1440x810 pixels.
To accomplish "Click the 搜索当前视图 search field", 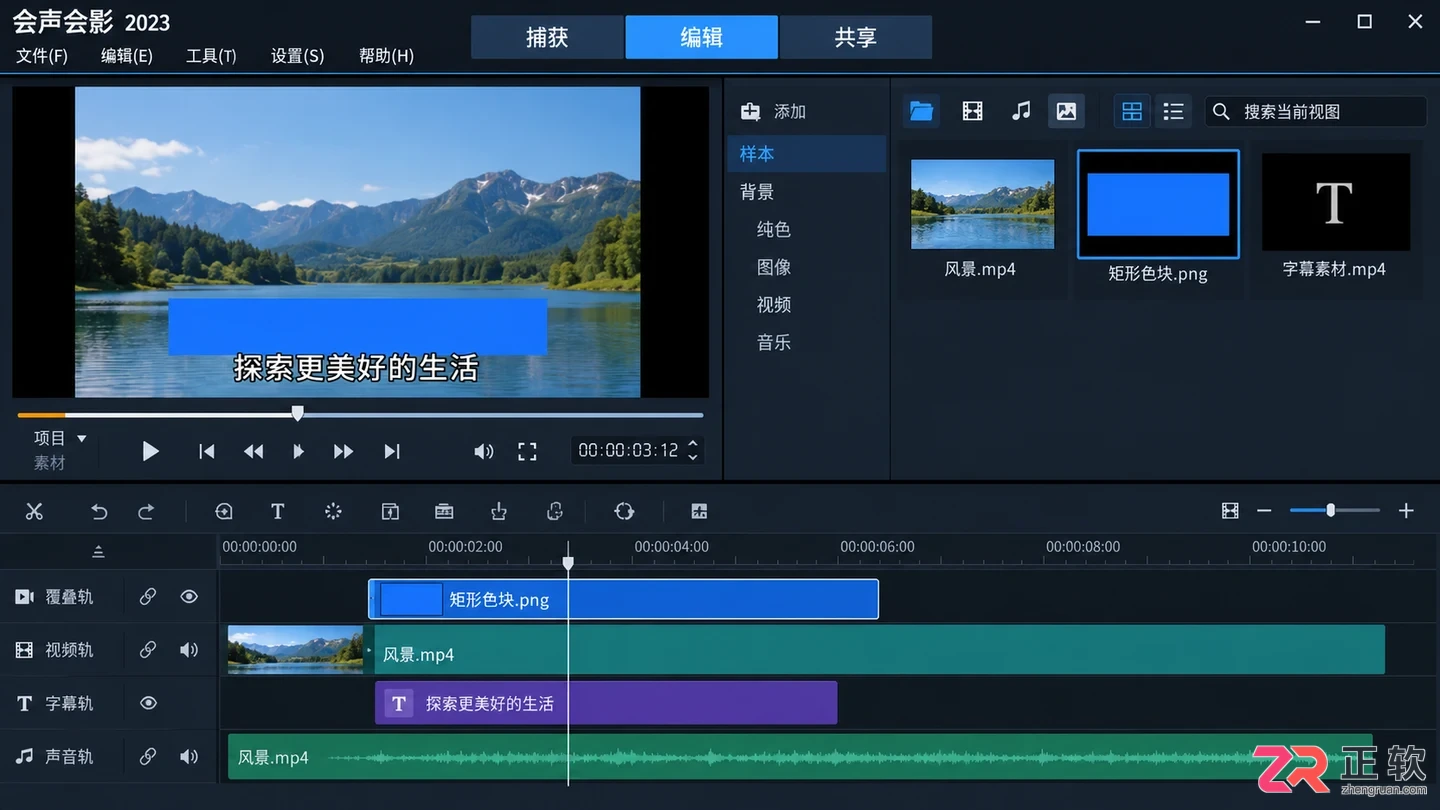I will 1316,112.
